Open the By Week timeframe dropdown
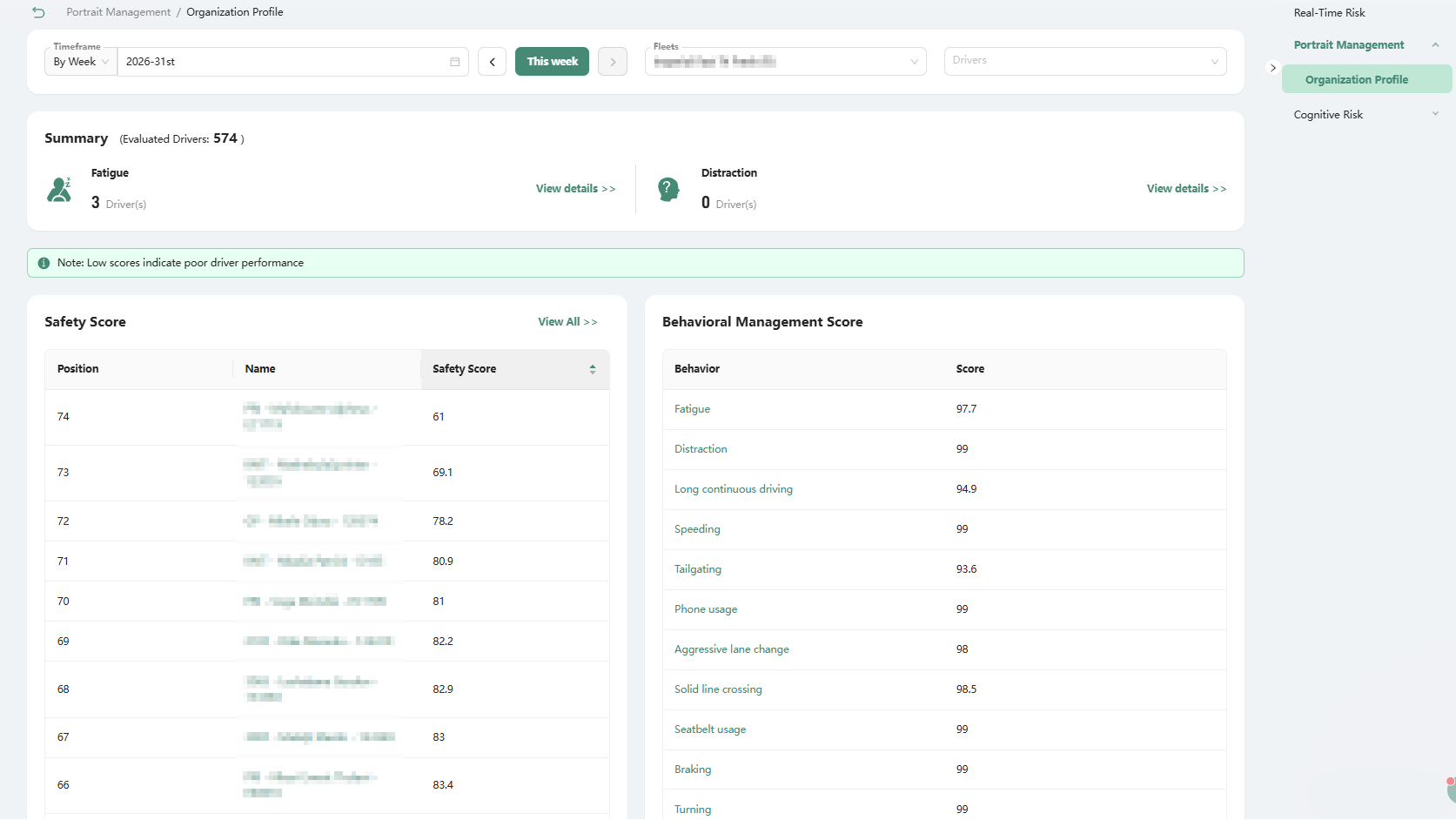 click(x=81, y=62)
